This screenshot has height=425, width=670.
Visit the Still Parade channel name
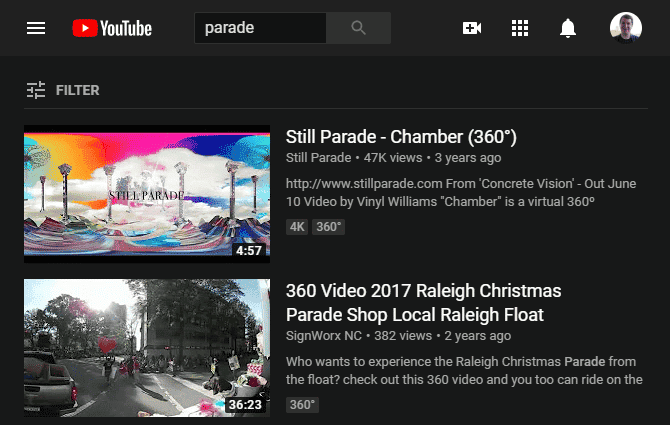(318, 158)
